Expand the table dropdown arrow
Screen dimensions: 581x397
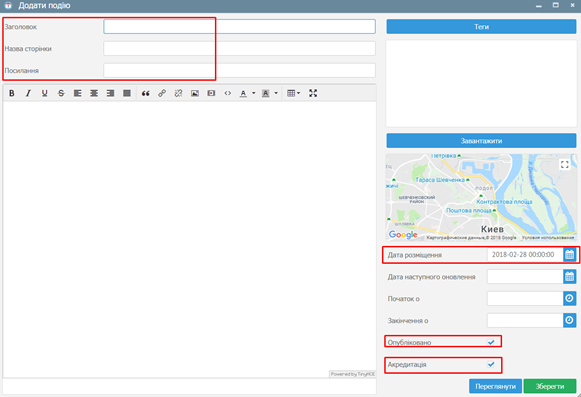(x=299, y=93)
